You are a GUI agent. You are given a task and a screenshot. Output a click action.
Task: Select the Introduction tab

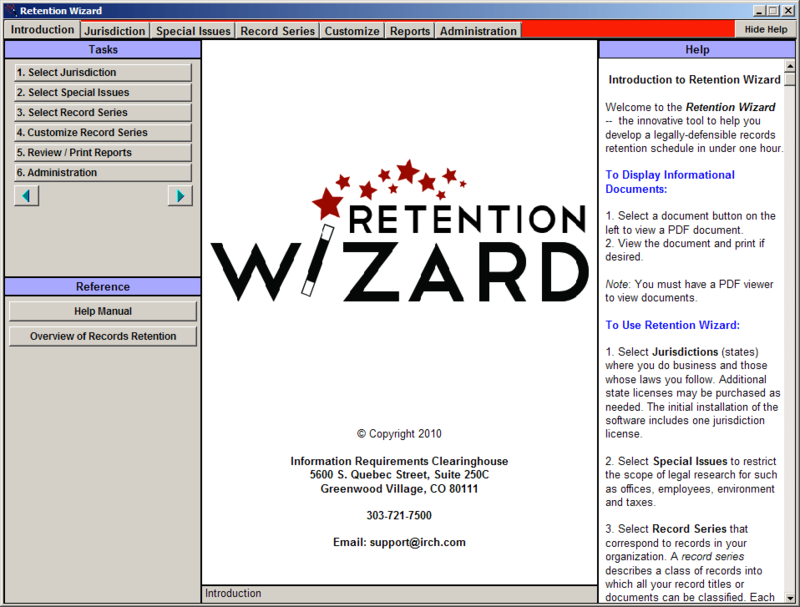(42, 30)
